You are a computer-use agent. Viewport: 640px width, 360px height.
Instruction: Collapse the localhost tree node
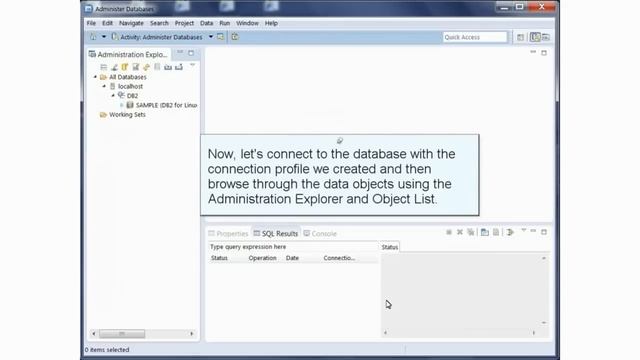[x=104, y=86]
